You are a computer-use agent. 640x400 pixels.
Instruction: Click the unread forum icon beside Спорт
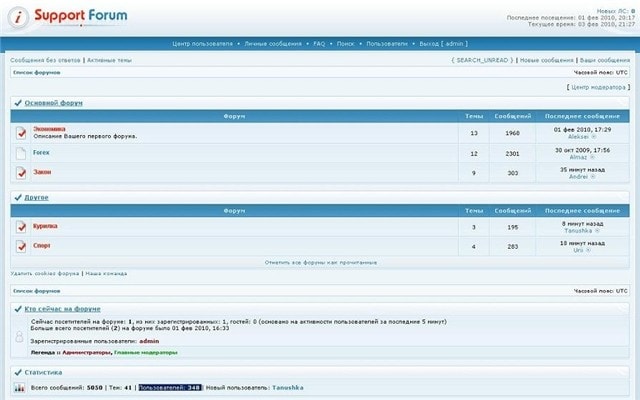[21, 247]
